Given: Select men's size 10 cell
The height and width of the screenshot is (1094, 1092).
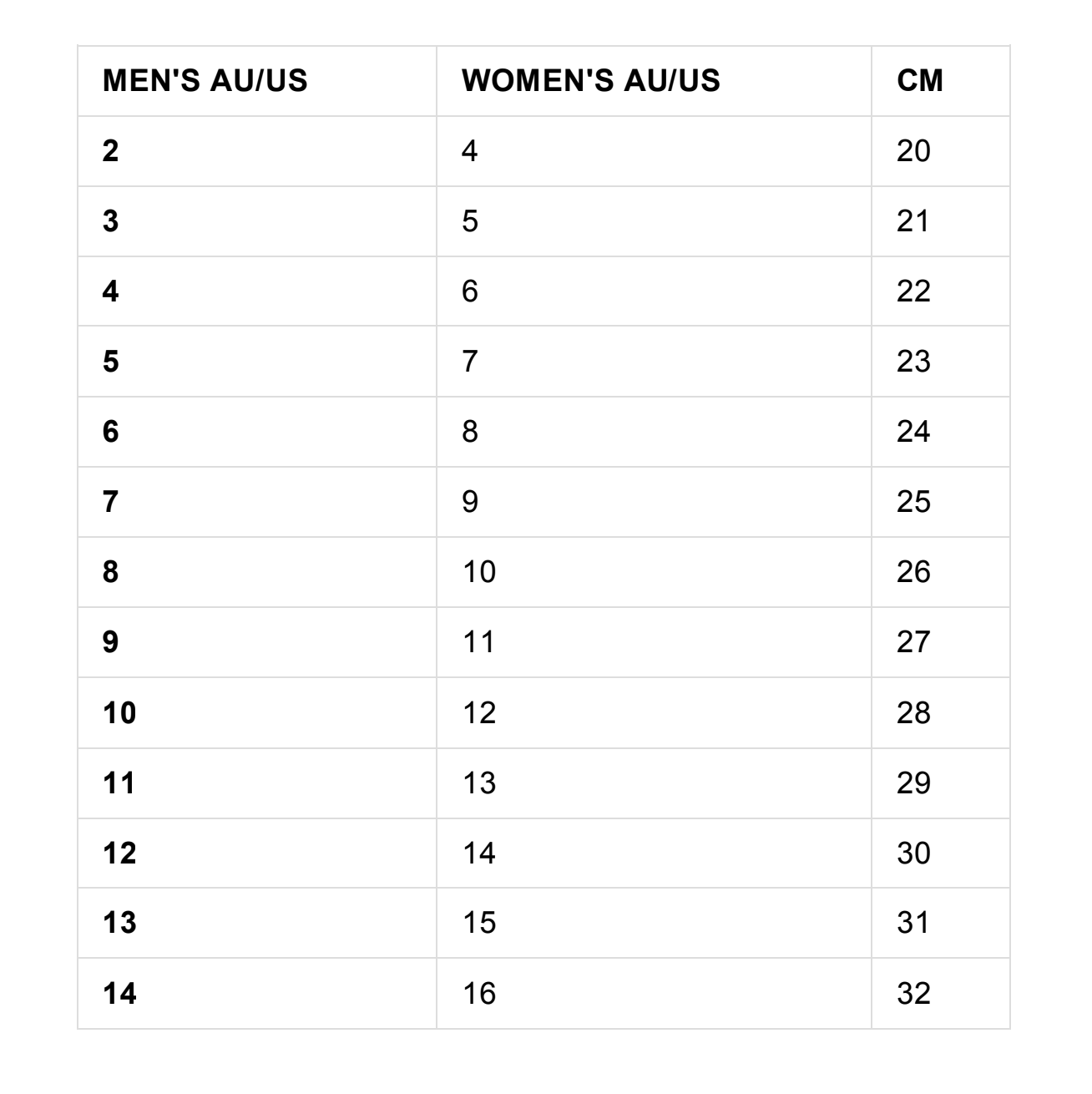Looking at the screenshot, I should (x=119, y=713).
